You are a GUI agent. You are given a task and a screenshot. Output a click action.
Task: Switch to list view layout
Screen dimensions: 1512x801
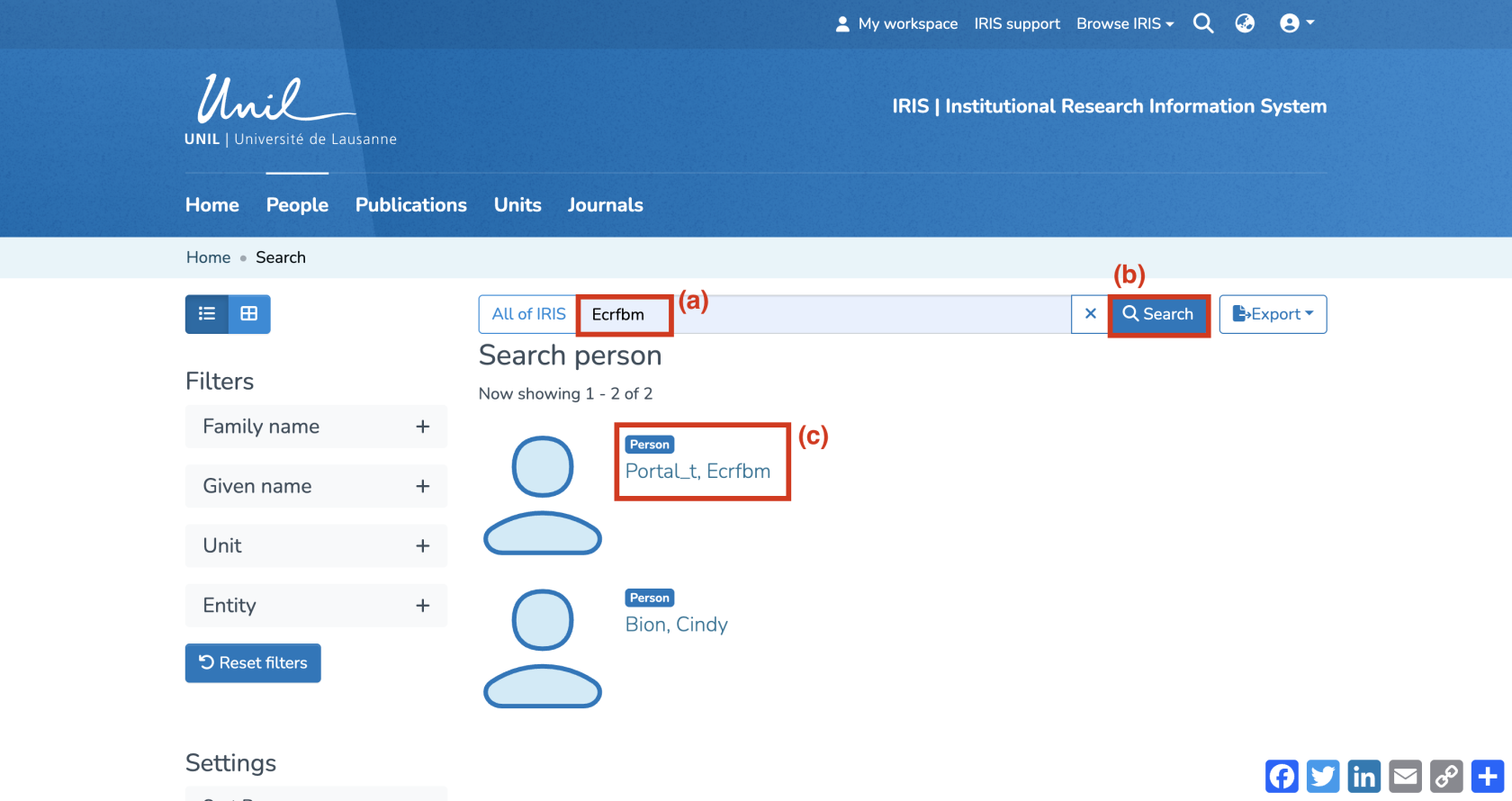207,314
